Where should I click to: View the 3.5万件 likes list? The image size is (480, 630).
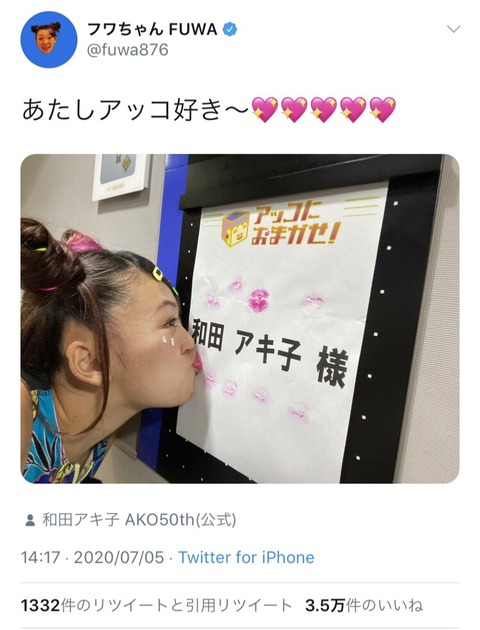click(x=364, y=605)
